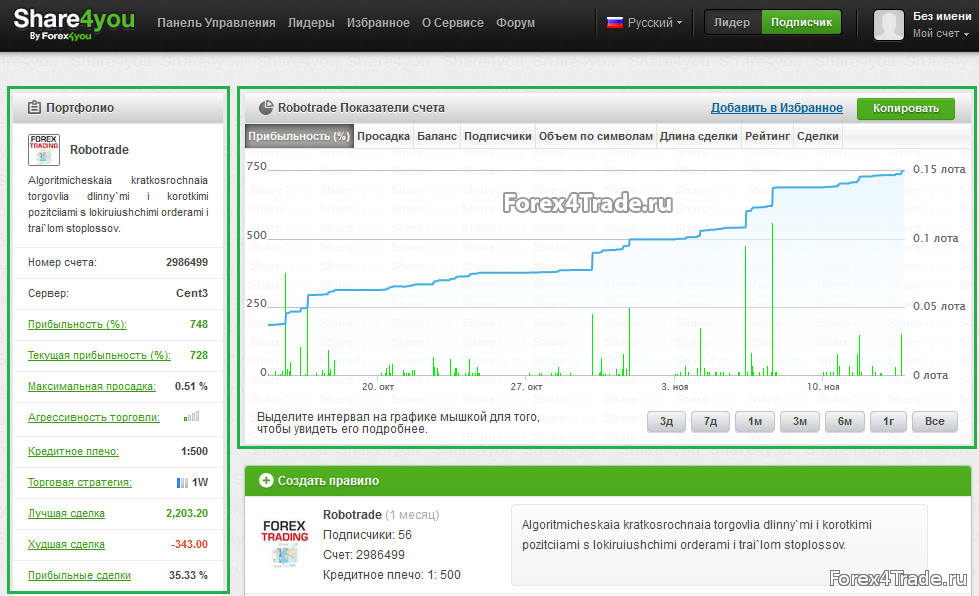This screenshot has width=979, height=596.
Task: Switch to the Просадка tab
Action: point(383,136)
